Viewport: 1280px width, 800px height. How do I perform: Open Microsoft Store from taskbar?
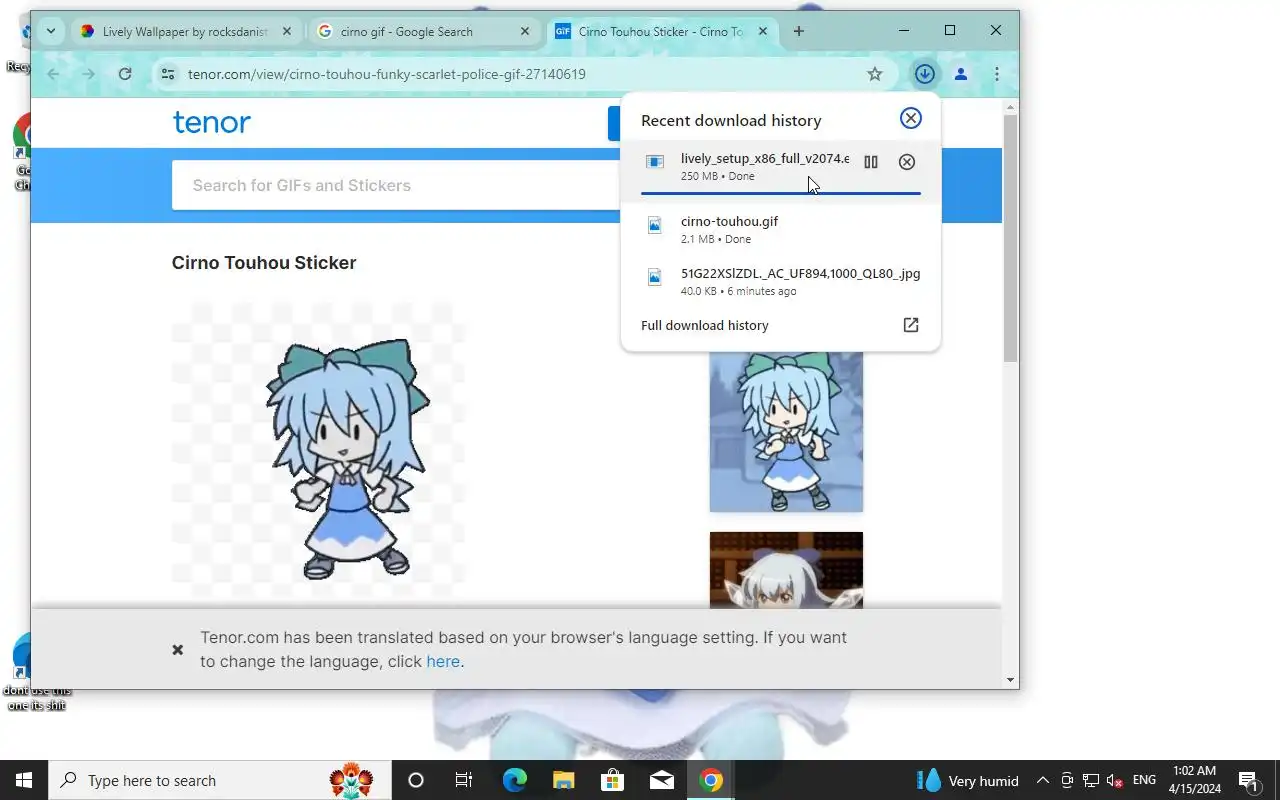pyautogui.click(x=612, y=780)
